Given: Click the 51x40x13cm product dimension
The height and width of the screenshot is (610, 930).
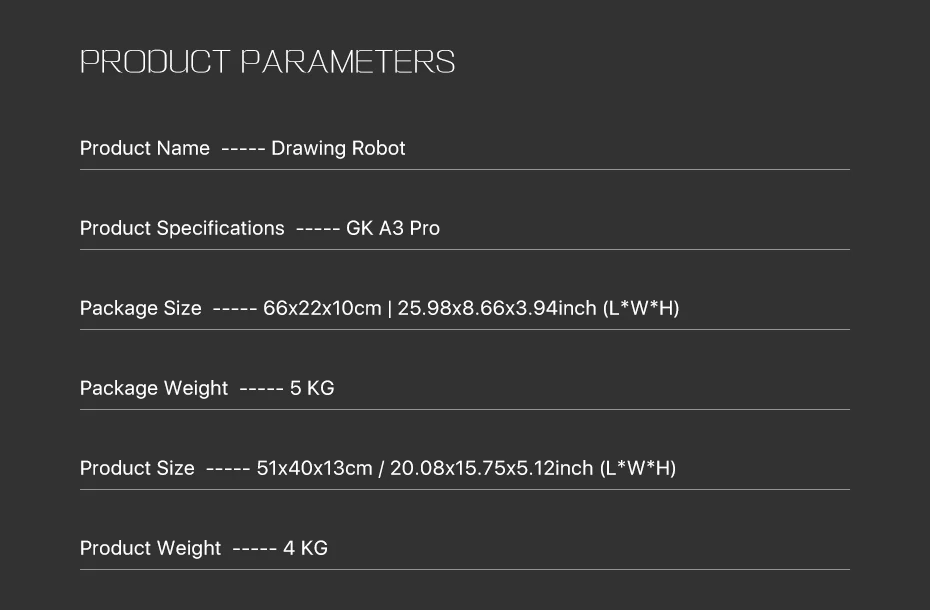Looking at the screenshot, I should (x=314, y=468).
